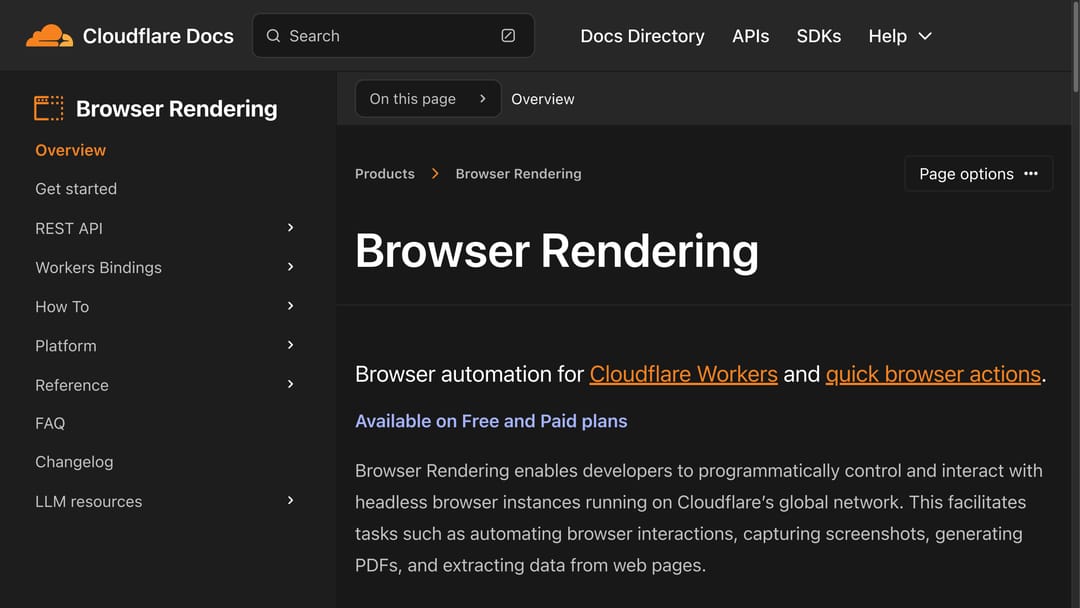Image resolution: width=1080 pixels, height=608 pixels.
Task: Click the Workers Bindings sidebar label
Action: [x=98, y=267]
